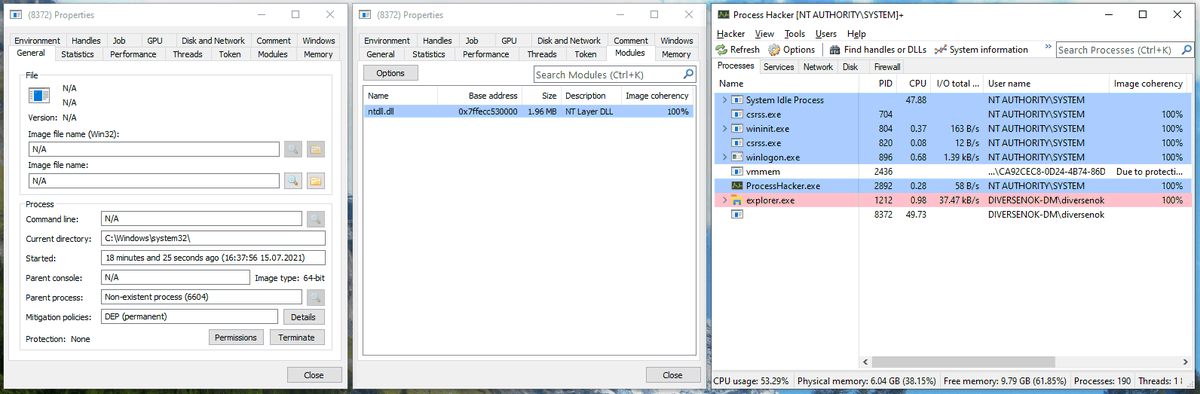This screenshot has height=394, width=1200.
Task: Click the magnifier icon next to Parent process field
Action: [x=316, y=297]
